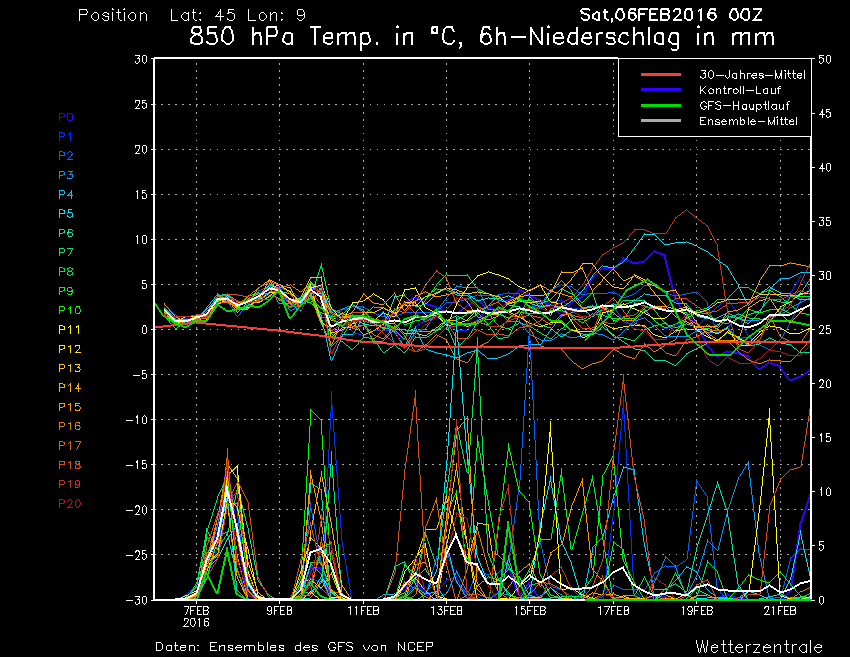Click the 13FEB date axis label
Image resolution: width=850 pixels, height=657 pixels.
pyautogui.click(x=446, y=610)
